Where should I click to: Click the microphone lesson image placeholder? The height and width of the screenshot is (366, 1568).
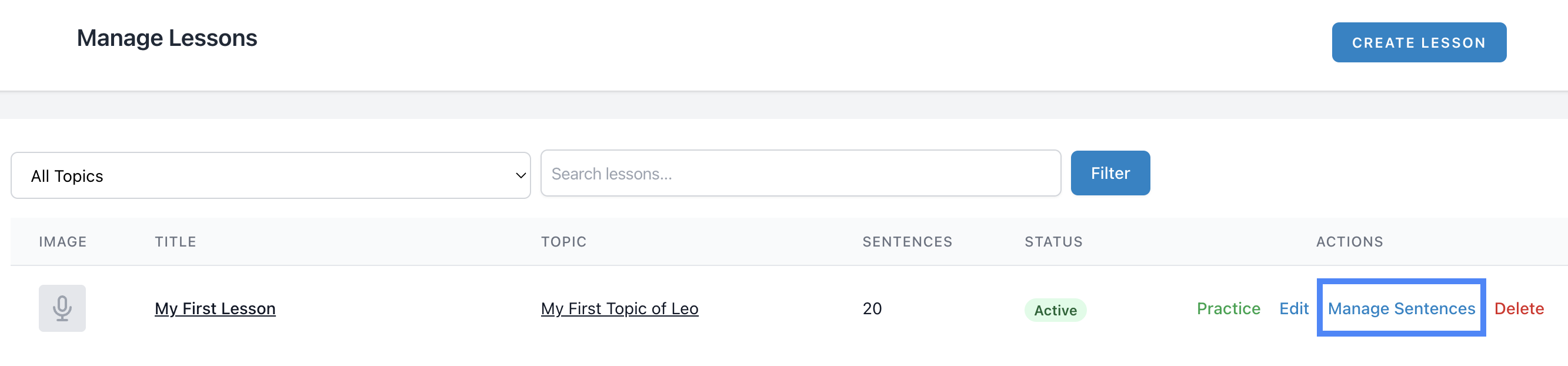click(62, 308)
